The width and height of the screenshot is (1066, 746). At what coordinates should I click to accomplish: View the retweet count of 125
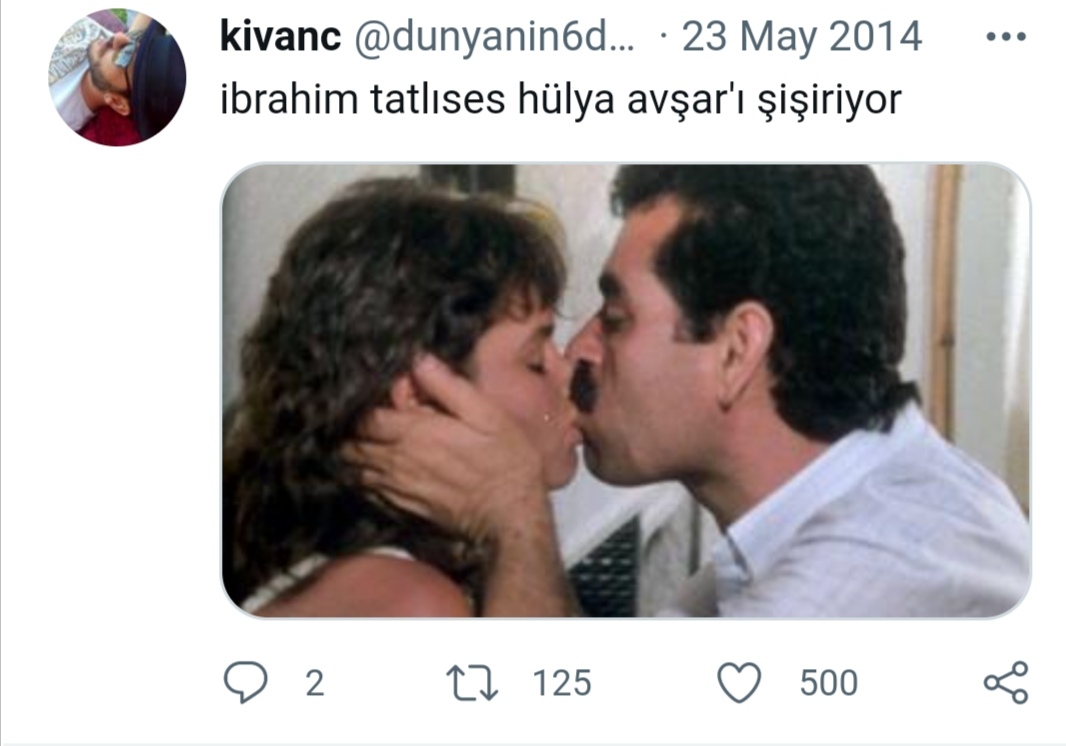(562, 683)
